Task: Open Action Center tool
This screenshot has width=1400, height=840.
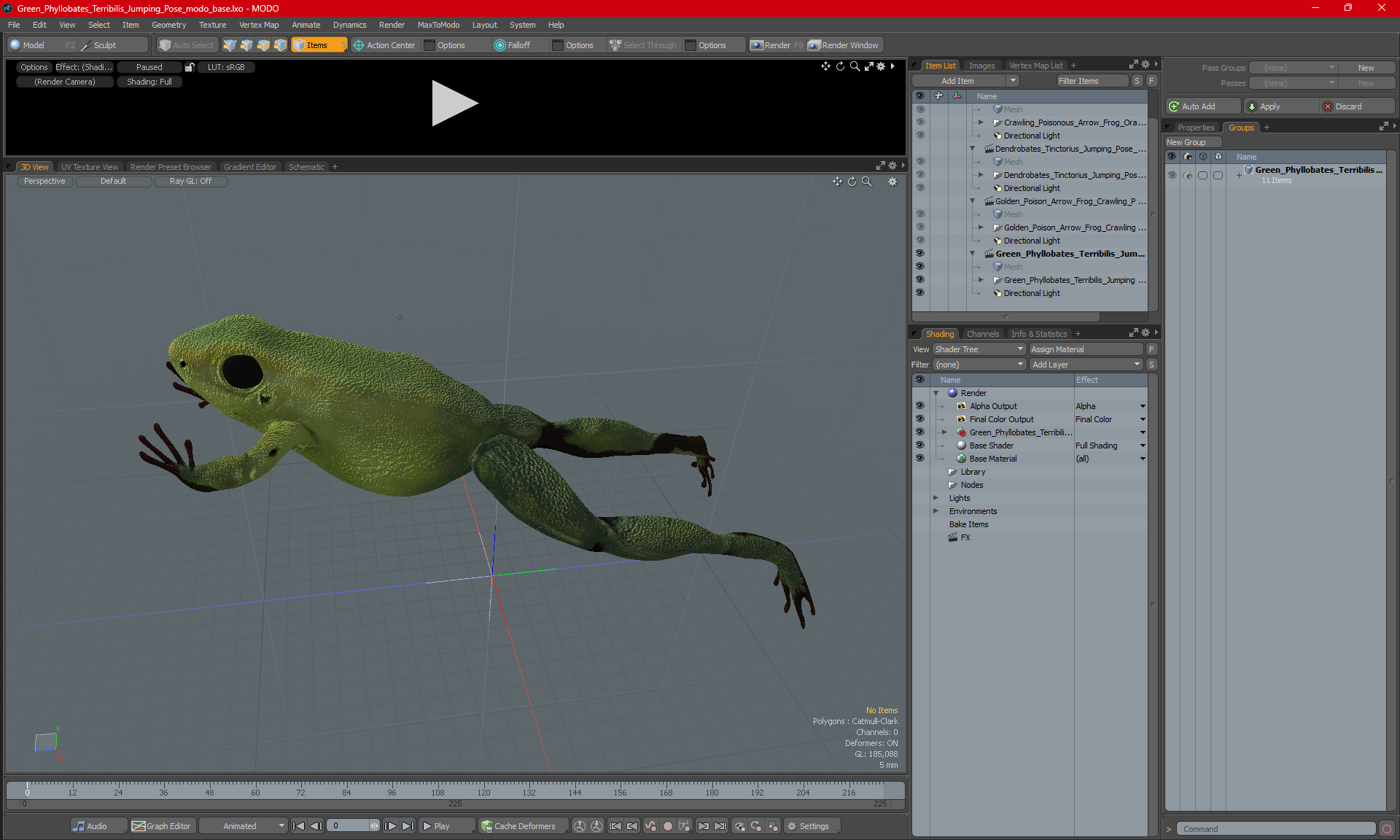Action: coord(384,45)
